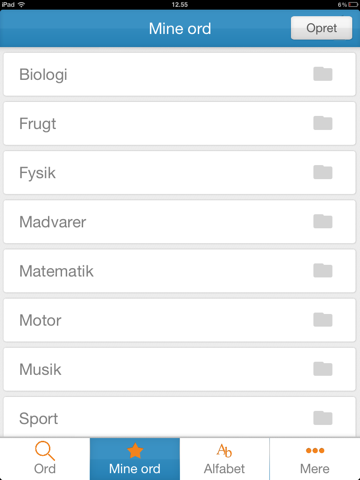Click the Opret button
Viewport: 360px width, 480px height.
click(x=321, y=28)
